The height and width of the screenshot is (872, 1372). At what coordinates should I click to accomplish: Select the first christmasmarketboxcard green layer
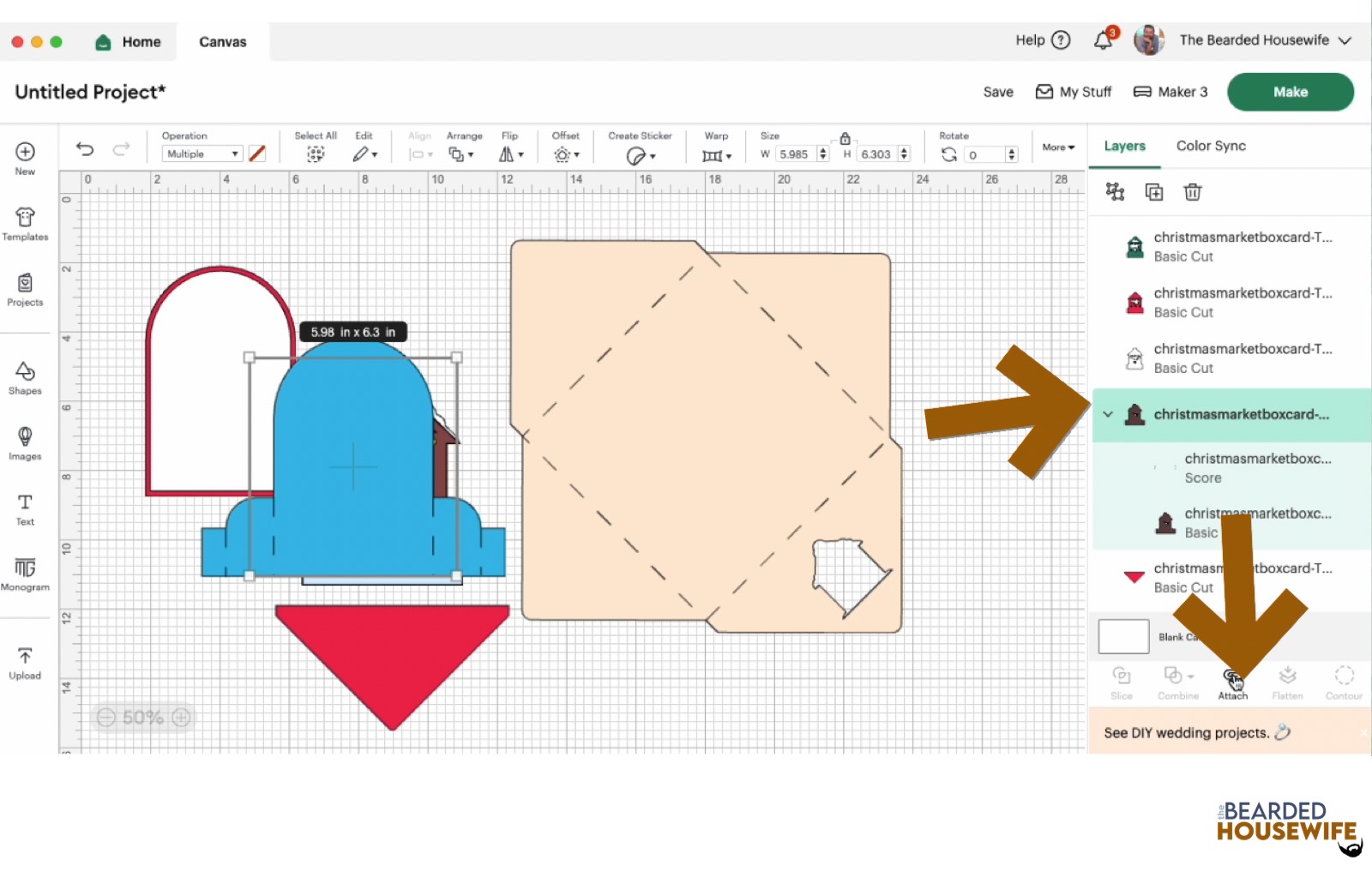point(1231,246)
